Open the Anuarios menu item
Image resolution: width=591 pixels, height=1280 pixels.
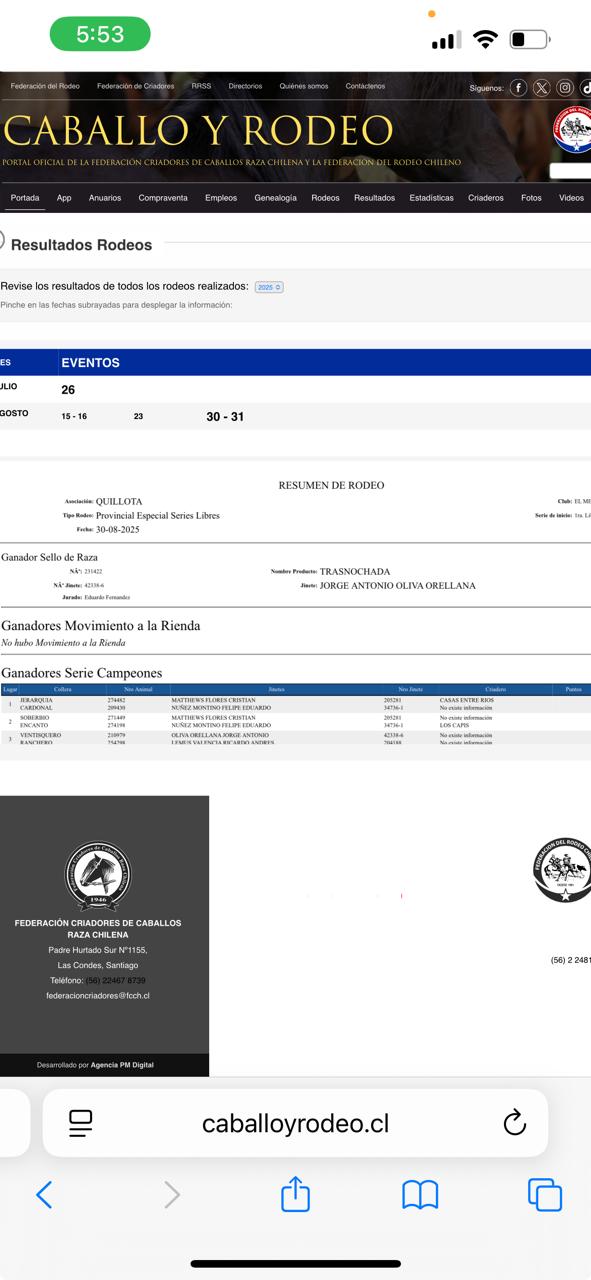pyautogui.click(x=105, y=198)
